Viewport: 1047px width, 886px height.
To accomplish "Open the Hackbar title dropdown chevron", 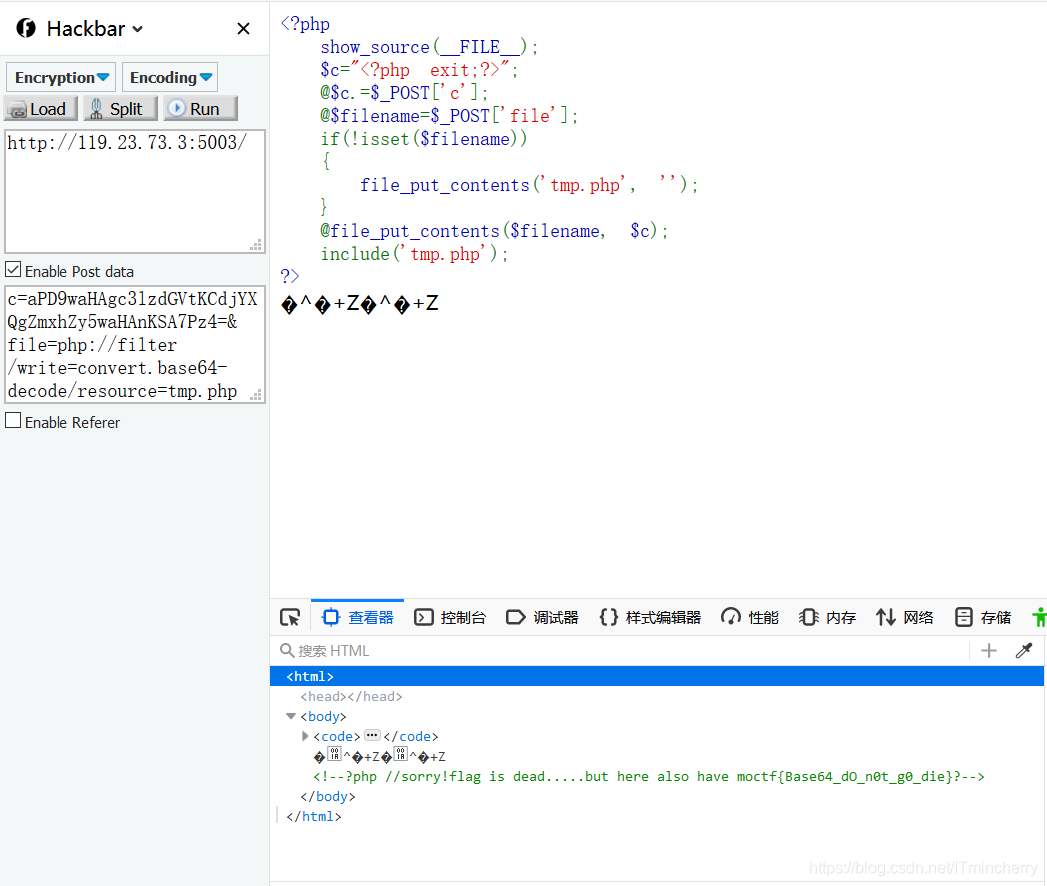I will 138,29.
